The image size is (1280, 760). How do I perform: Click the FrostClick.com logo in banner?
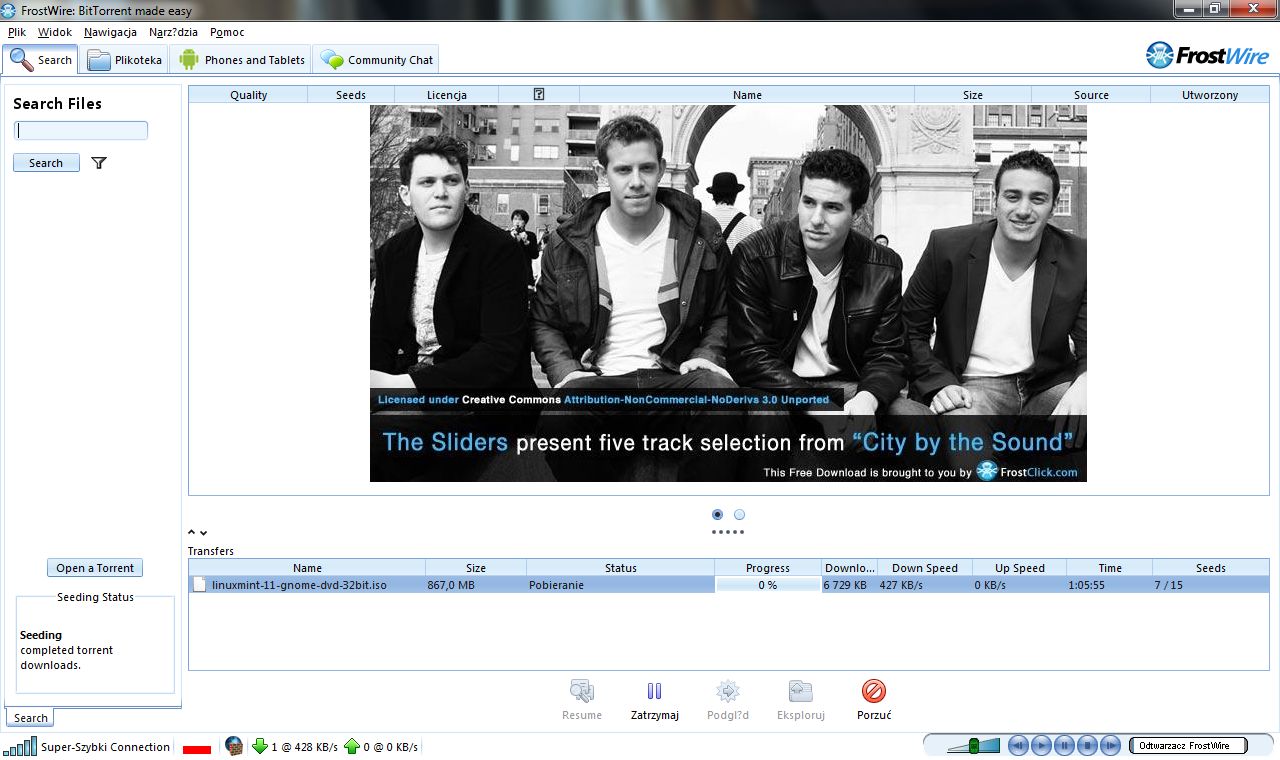(x=1027, y=471)
